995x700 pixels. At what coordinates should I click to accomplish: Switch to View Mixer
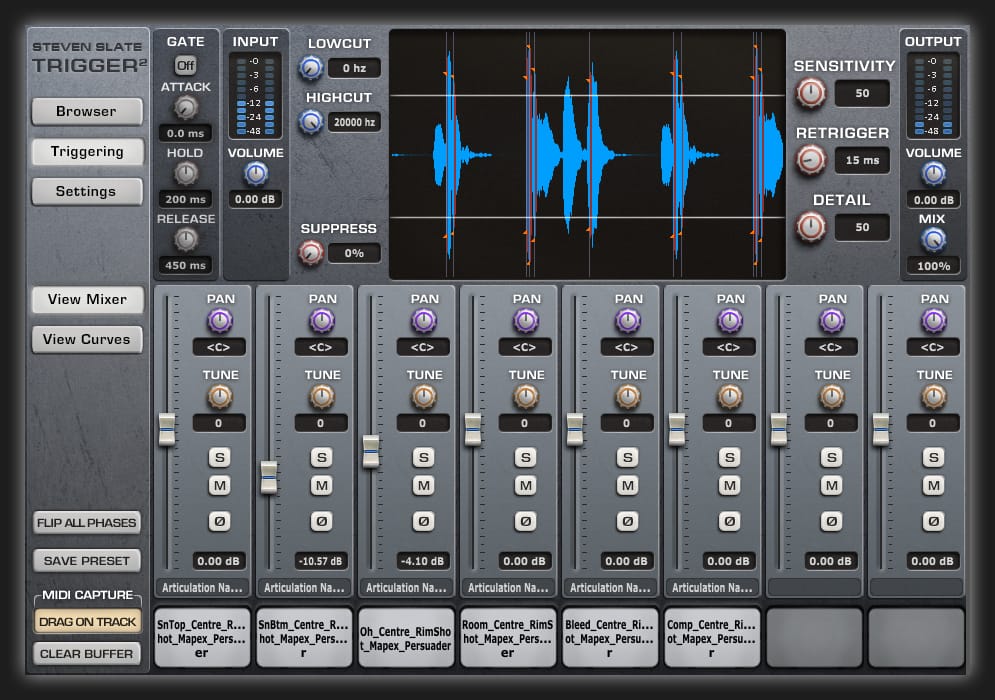click(x=87, y=300)
